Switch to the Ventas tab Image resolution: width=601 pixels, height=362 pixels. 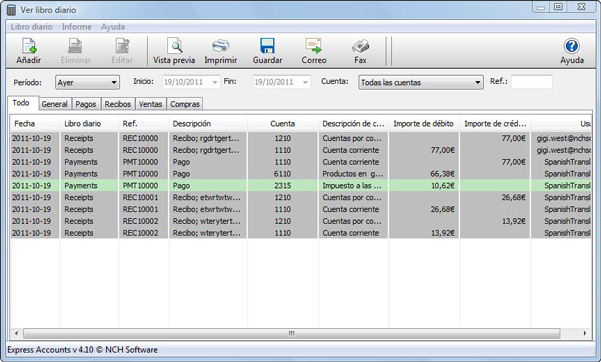[150, 104]
